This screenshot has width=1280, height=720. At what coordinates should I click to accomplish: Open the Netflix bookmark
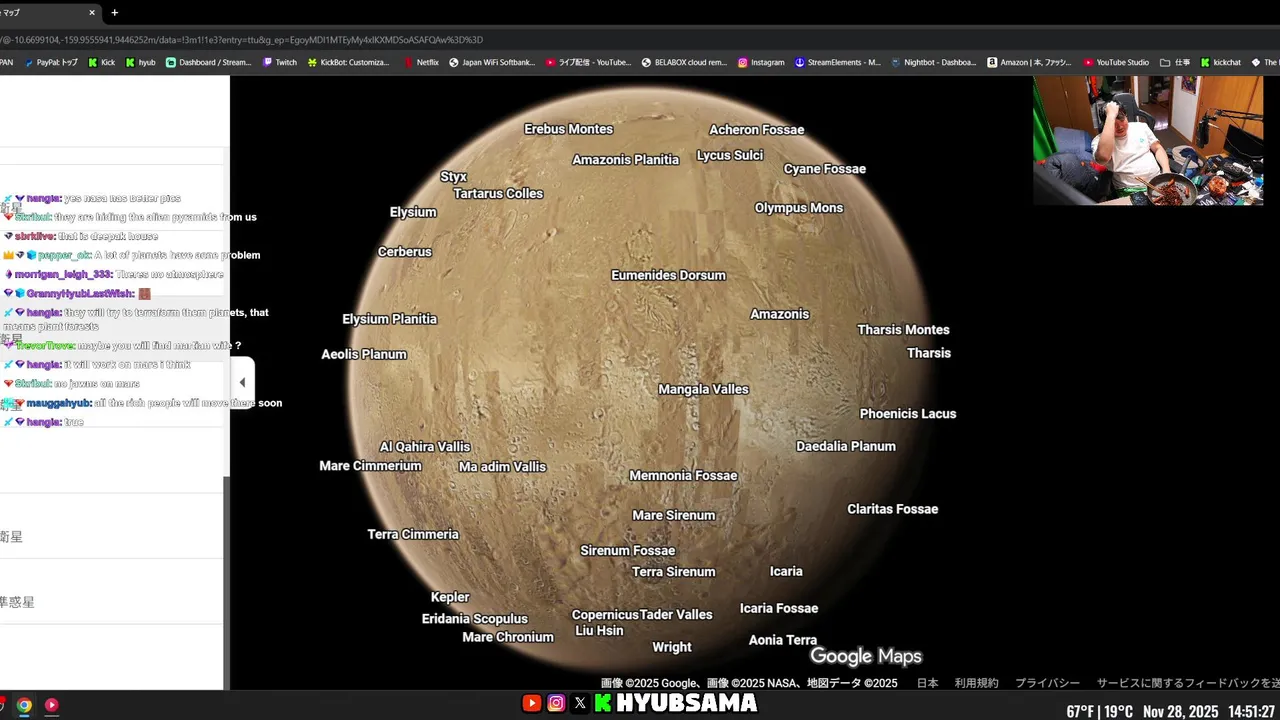click(x=420, y=62)
